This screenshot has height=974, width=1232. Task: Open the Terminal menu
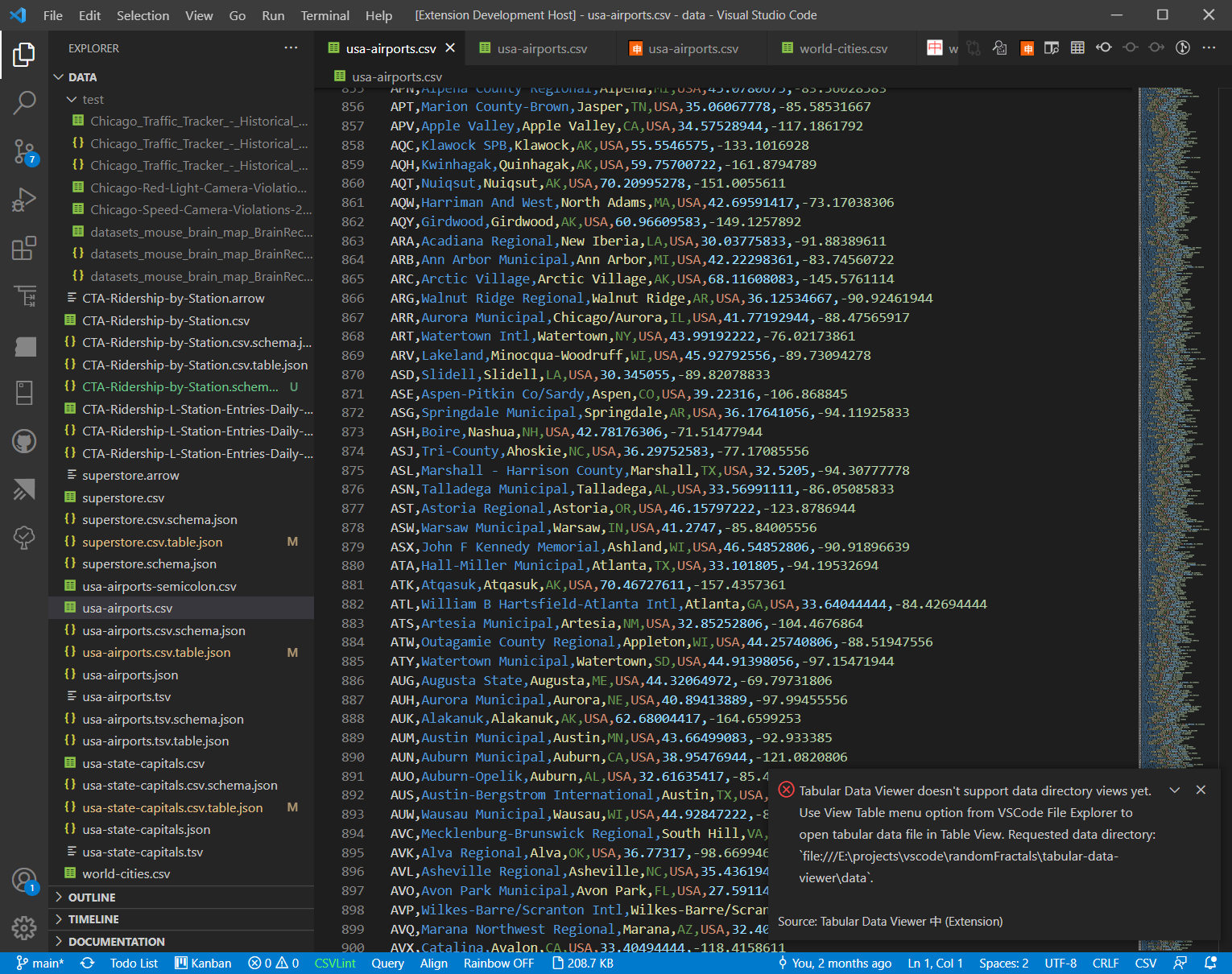coord(325,14)
